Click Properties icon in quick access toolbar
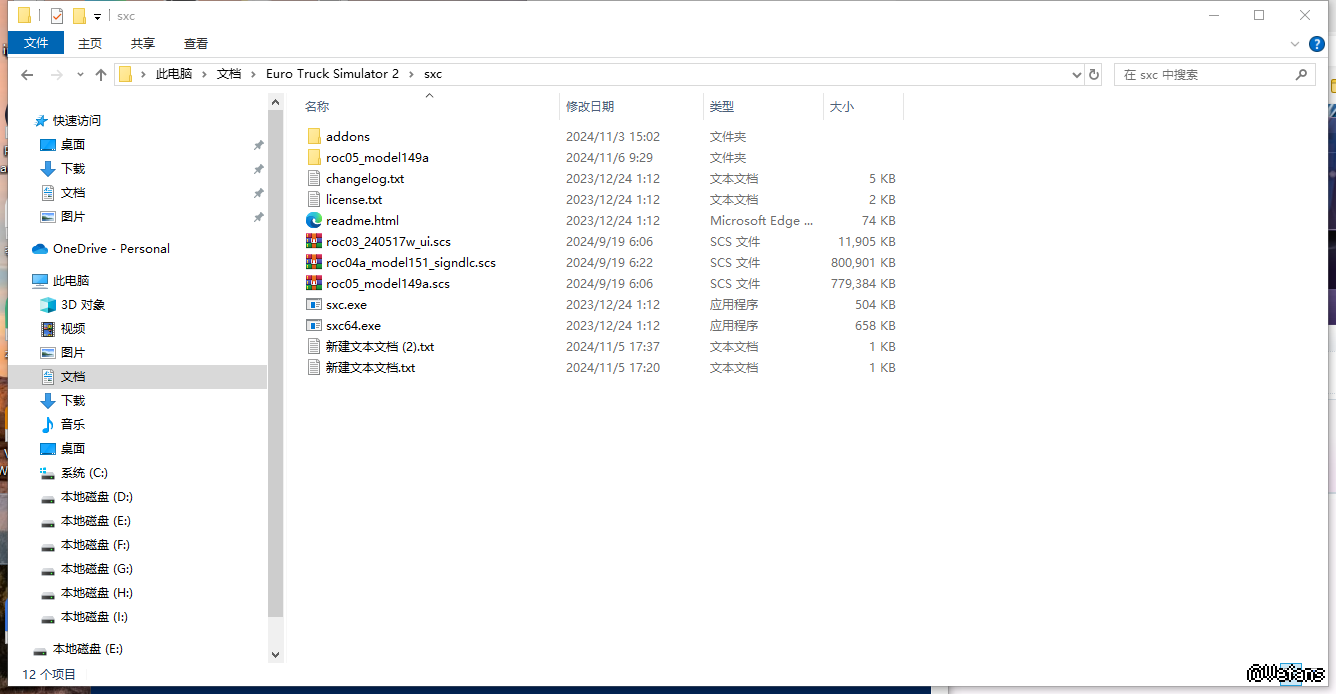 click(x=57, y=15)
